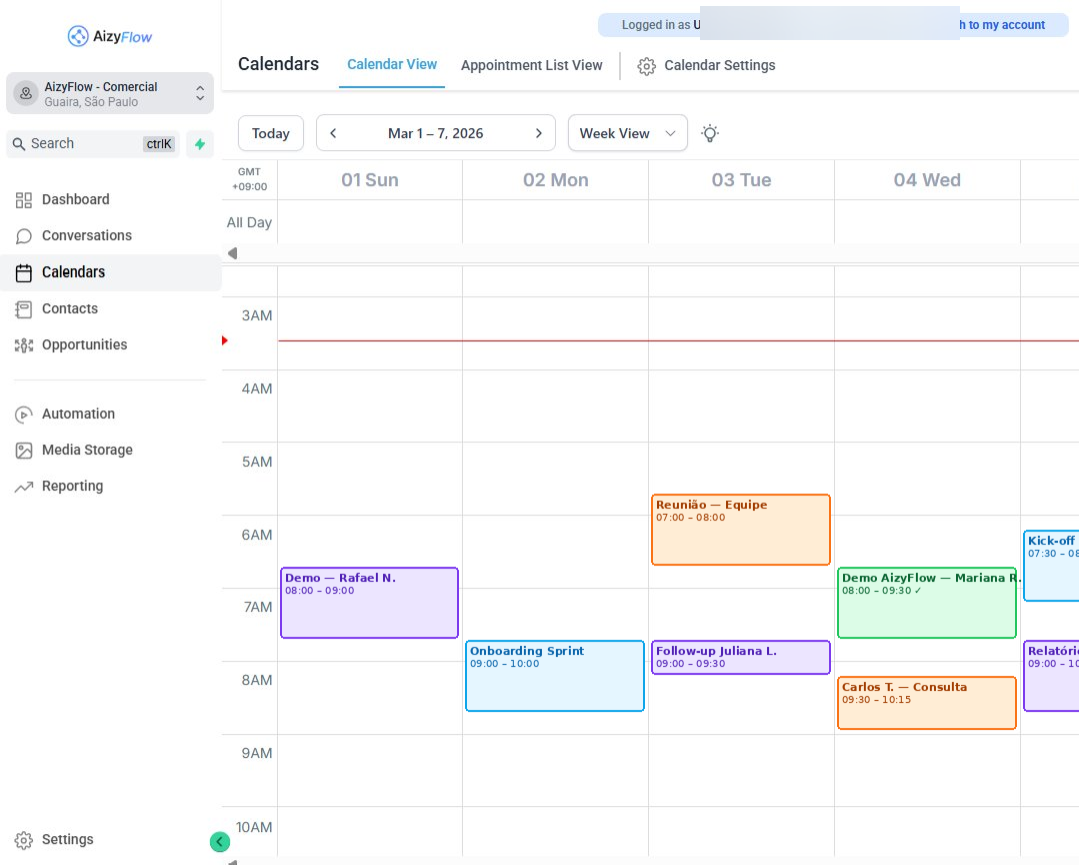Image resolution: width=1079 pixels, height=865 pixels.
Task: Open the Week View dropdown
Action: (627, 132)
